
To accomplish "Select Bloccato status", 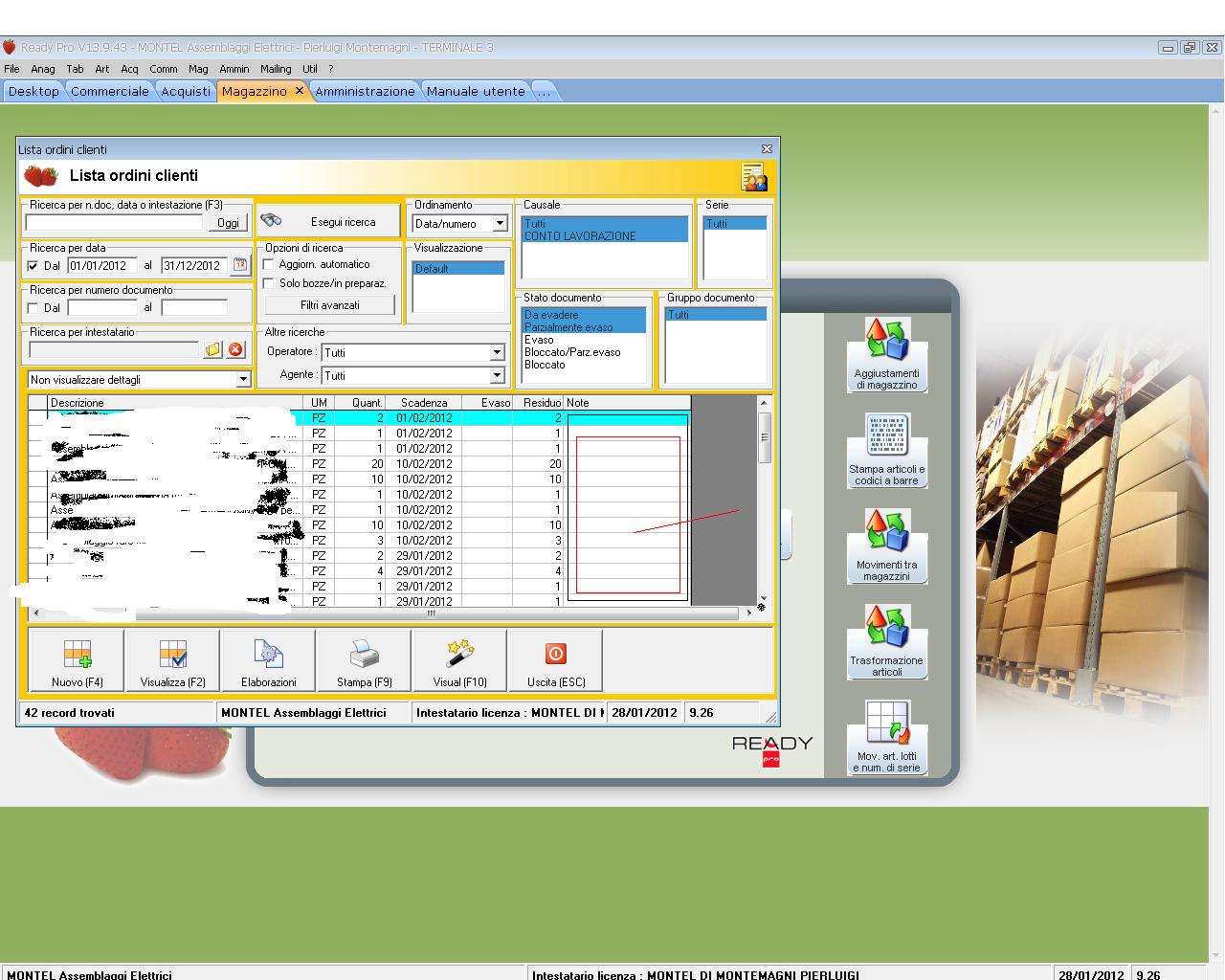I will [x=585, y=365].
